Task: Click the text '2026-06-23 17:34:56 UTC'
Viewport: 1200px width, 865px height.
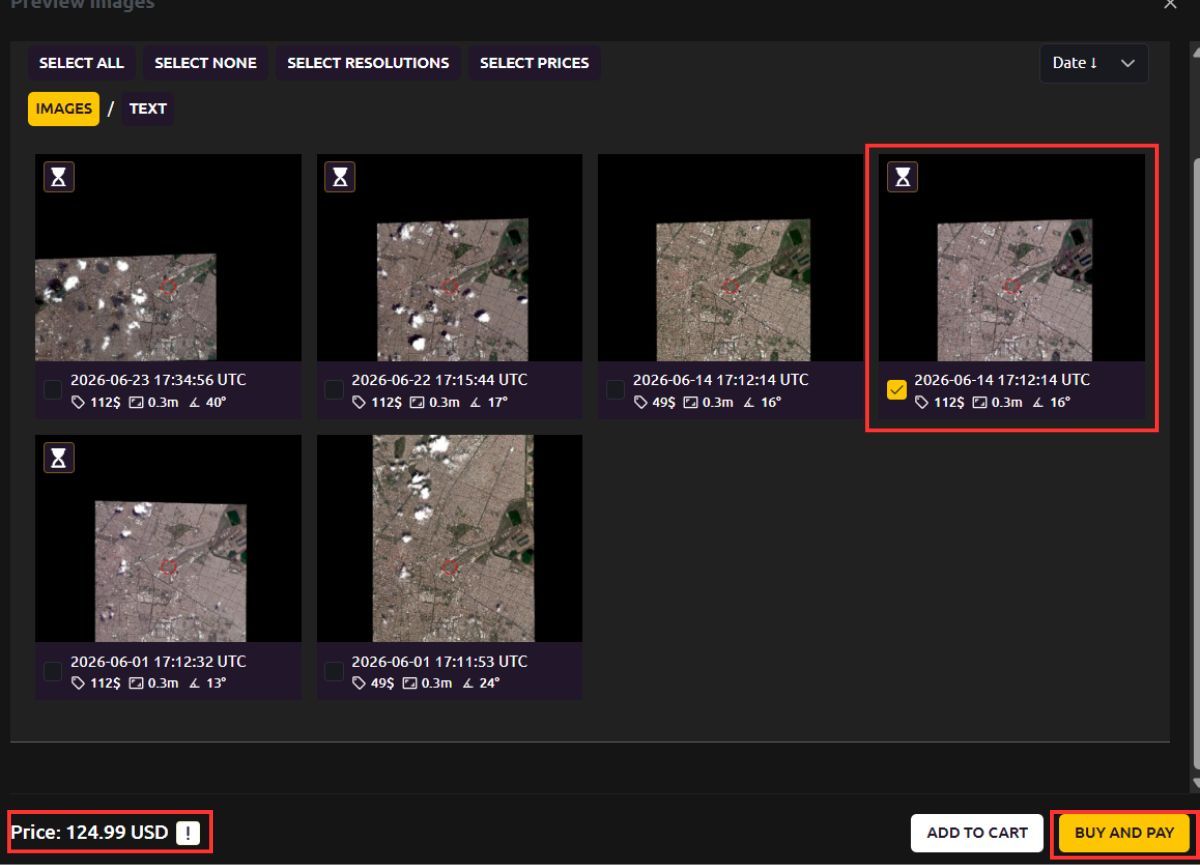Action: 158,380
